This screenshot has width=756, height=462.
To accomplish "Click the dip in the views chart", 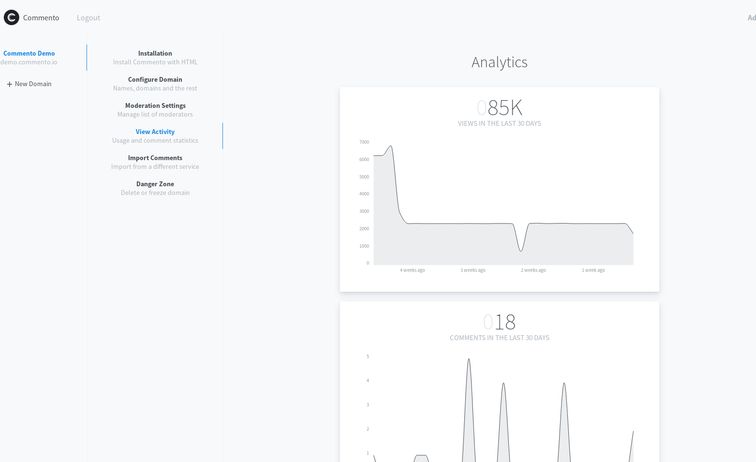I will pyautogui.click(x=520, y=250).
